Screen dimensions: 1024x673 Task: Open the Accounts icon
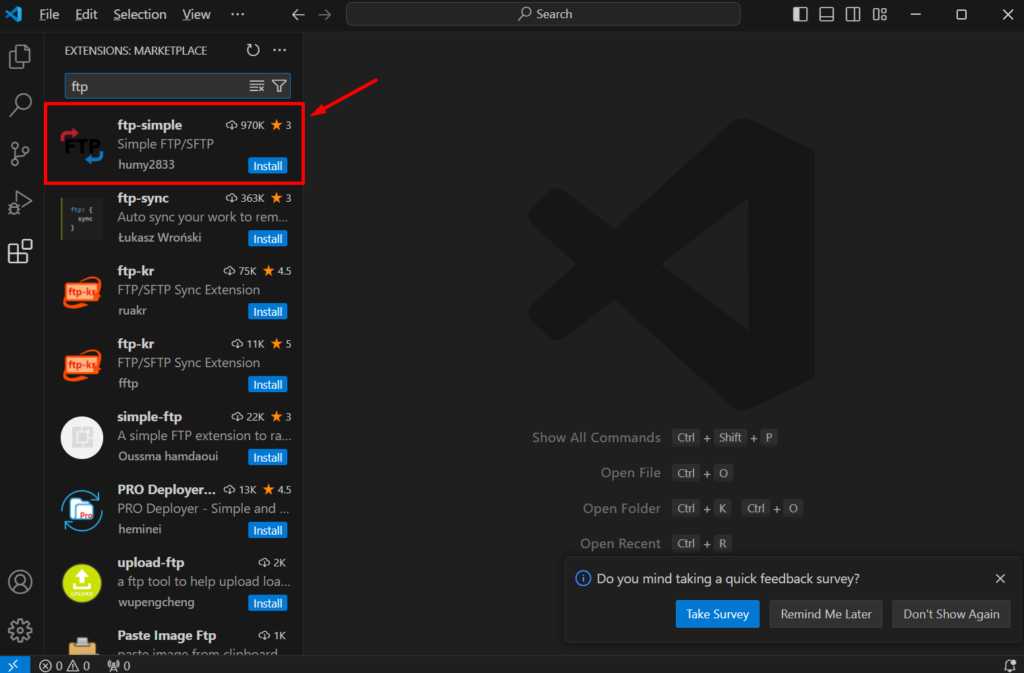coord(20,581)
